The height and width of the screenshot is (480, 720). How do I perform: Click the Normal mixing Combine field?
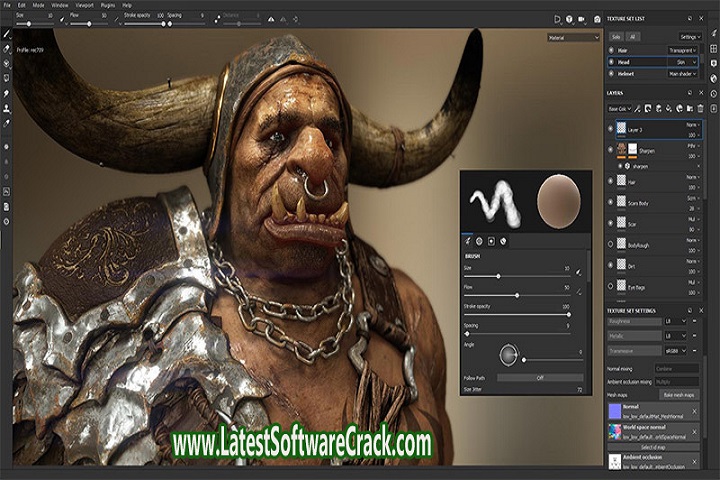tap(677, 369)
